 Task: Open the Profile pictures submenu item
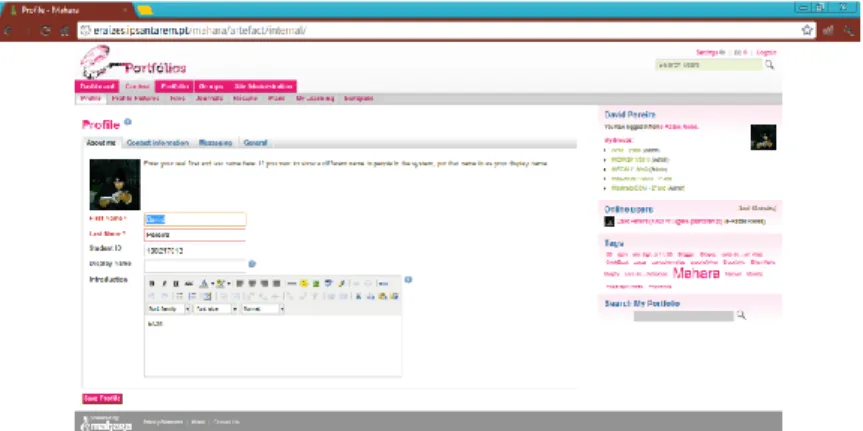click(135, 99)
